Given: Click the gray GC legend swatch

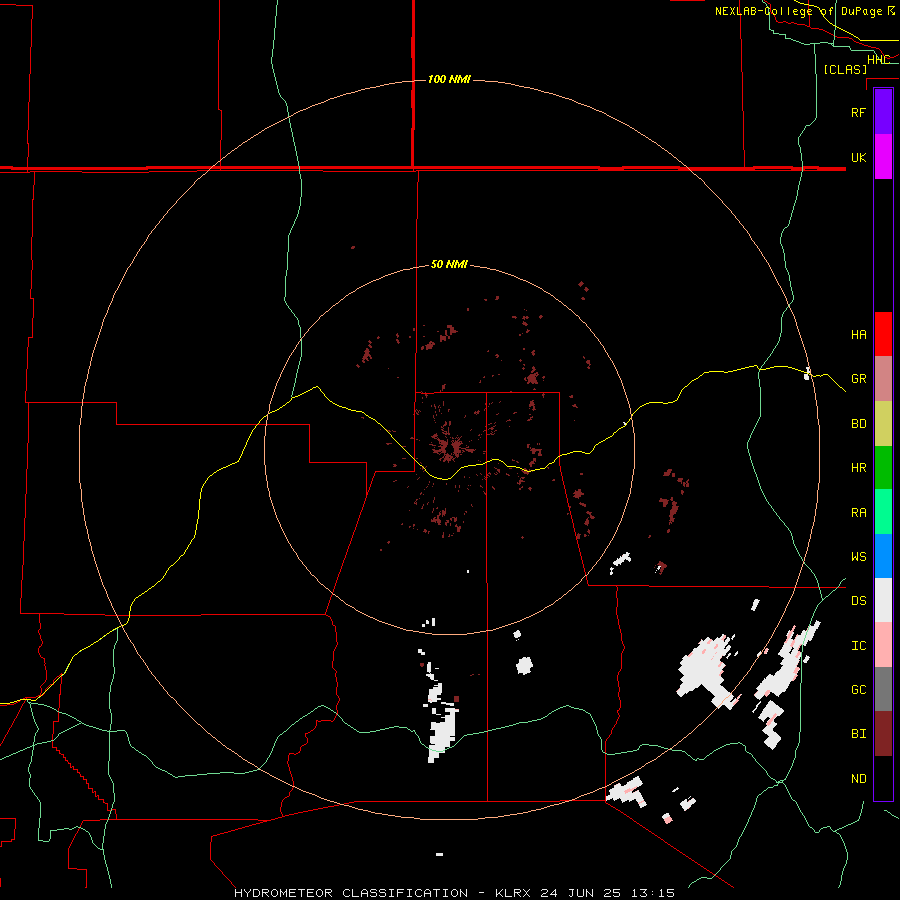Looking at the screenshot, I should click(x=883, y=689).
